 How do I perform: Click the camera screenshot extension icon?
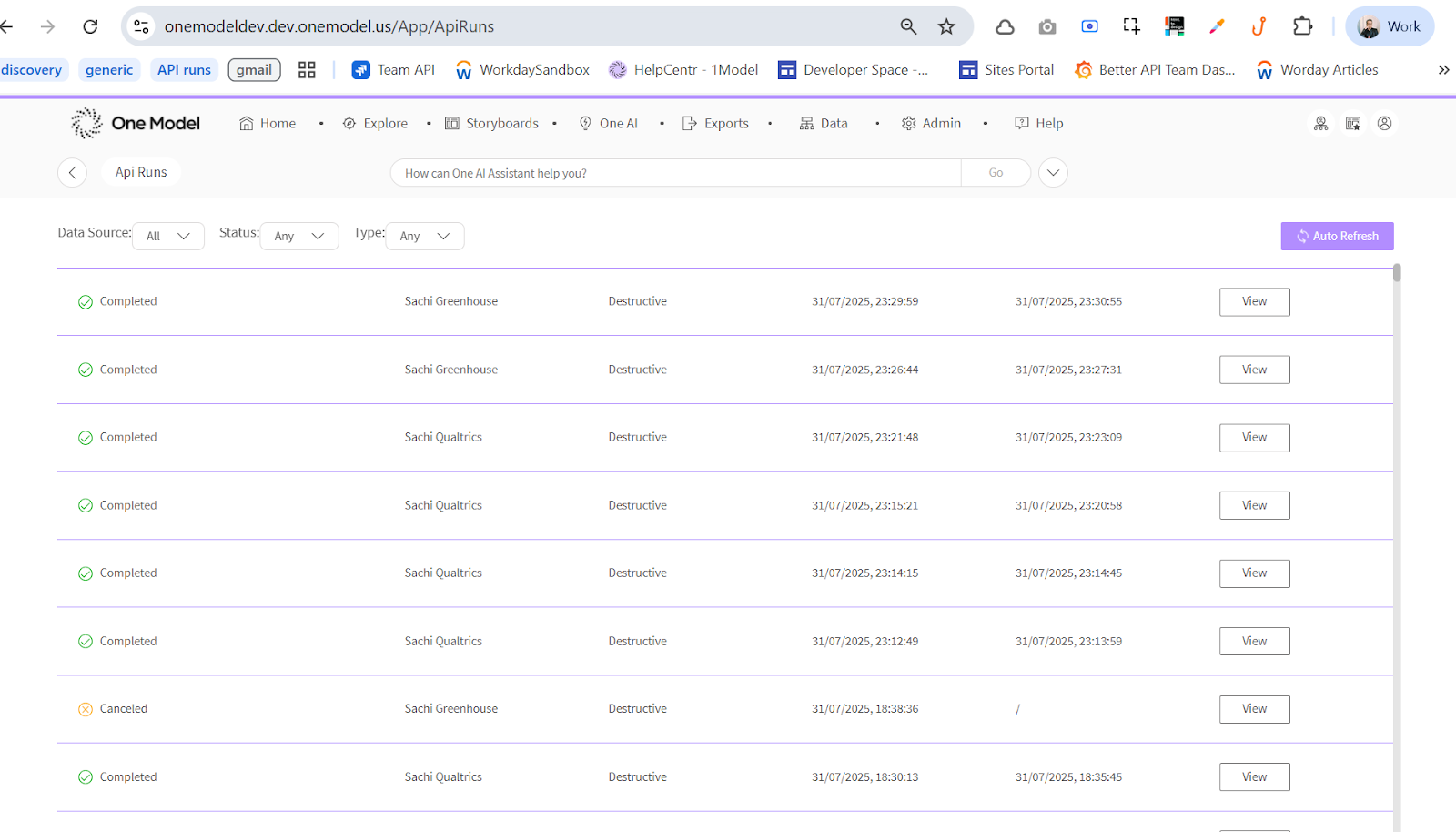tap(1047, 26)
